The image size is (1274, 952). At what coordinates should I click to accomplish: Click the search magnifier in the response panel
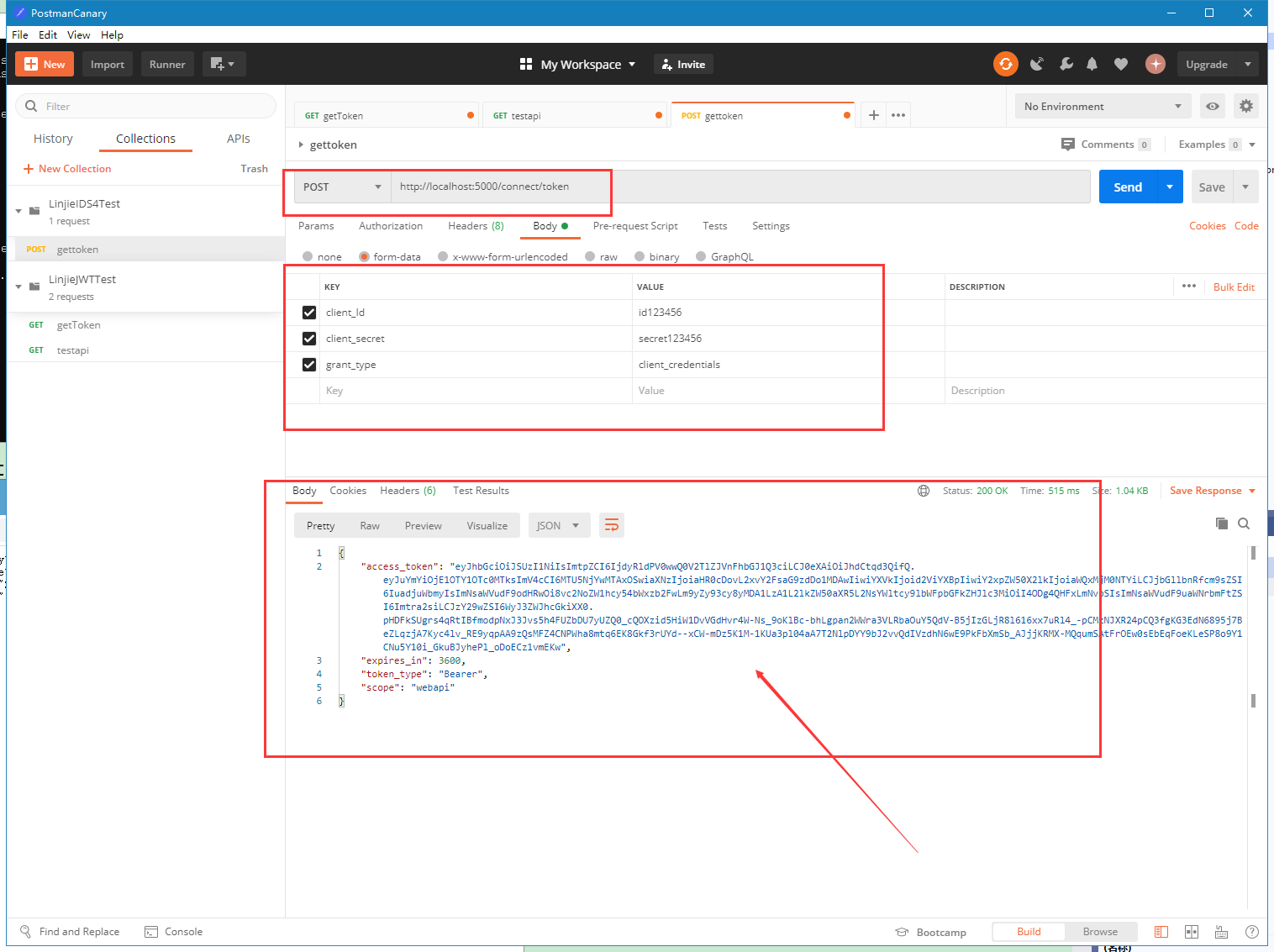(x=1244, y=523)
